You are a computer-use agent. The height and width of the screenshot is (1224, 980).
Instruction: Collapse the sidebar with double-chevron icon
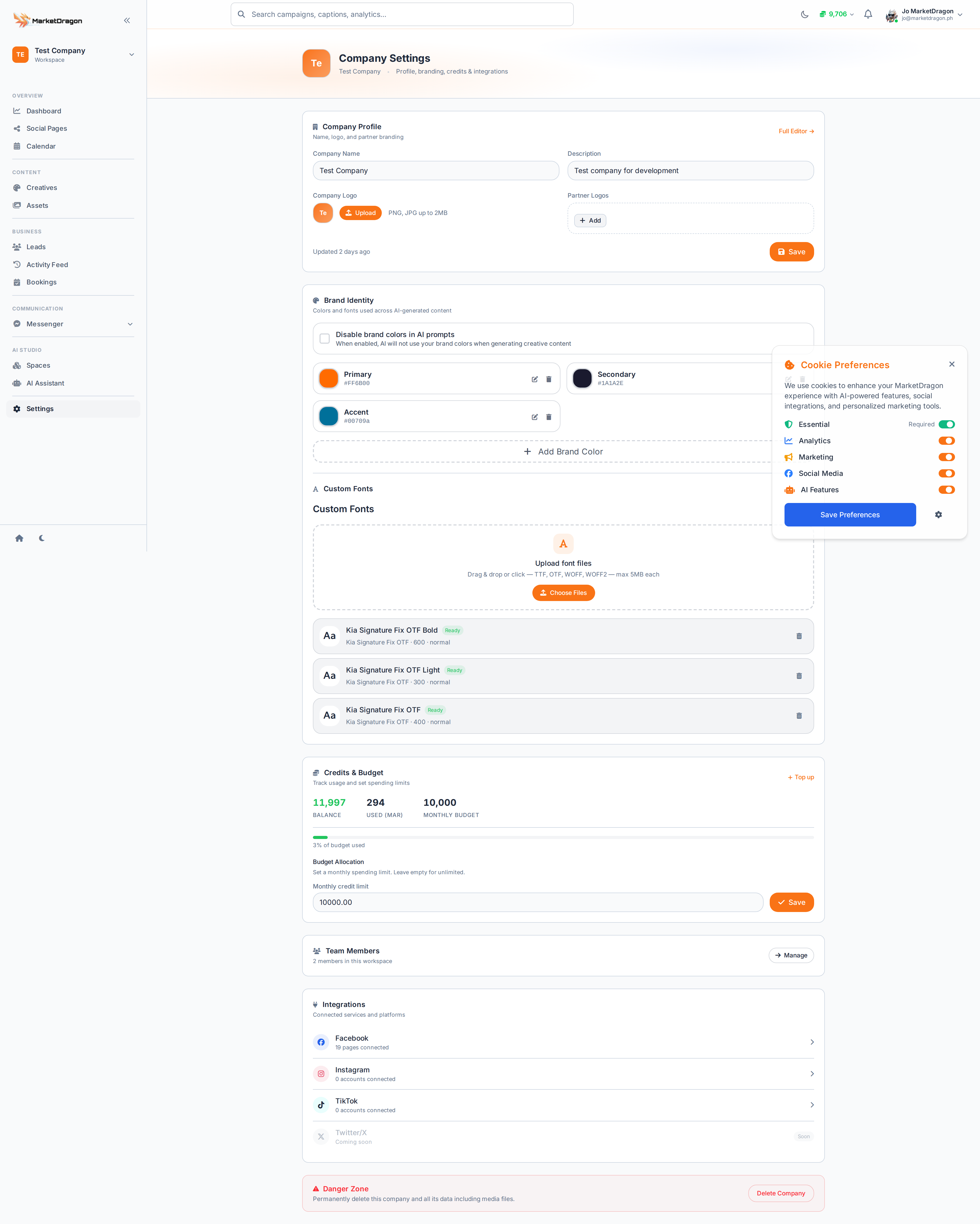coord(127,20)
